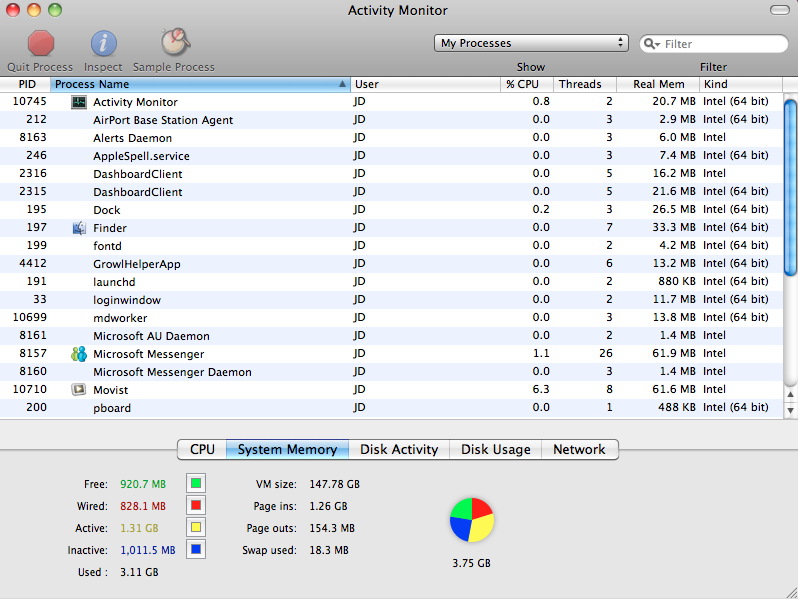The image size is (798, 599).
Task: Click the search magnifier icon in Filter
Action: (x=651, y=44)
